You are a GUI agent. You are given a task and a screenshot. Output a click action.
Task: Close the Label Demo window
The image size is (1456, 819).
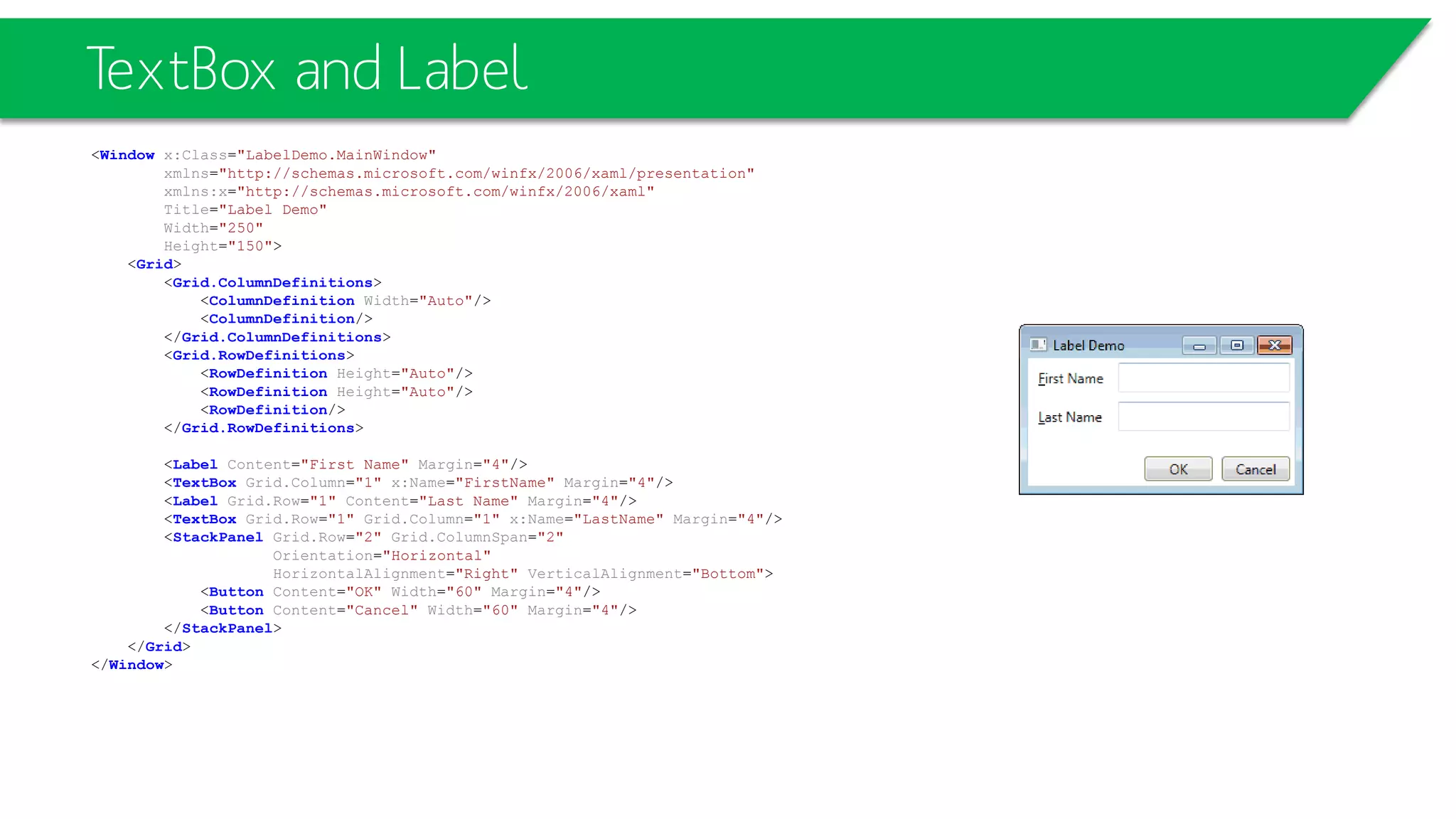click(1275, 346)
